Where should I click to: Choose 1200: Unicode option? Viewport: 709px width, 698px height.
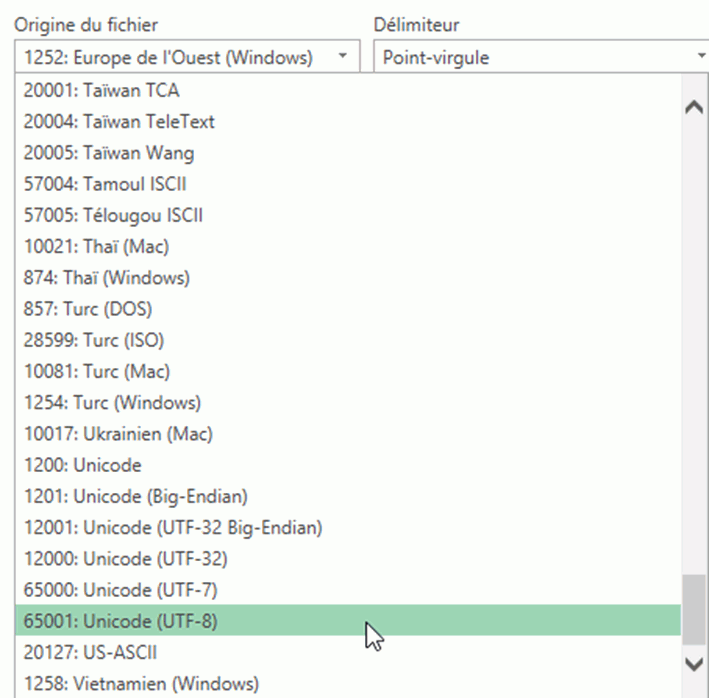pyautogui.click(x=82, y=465)
